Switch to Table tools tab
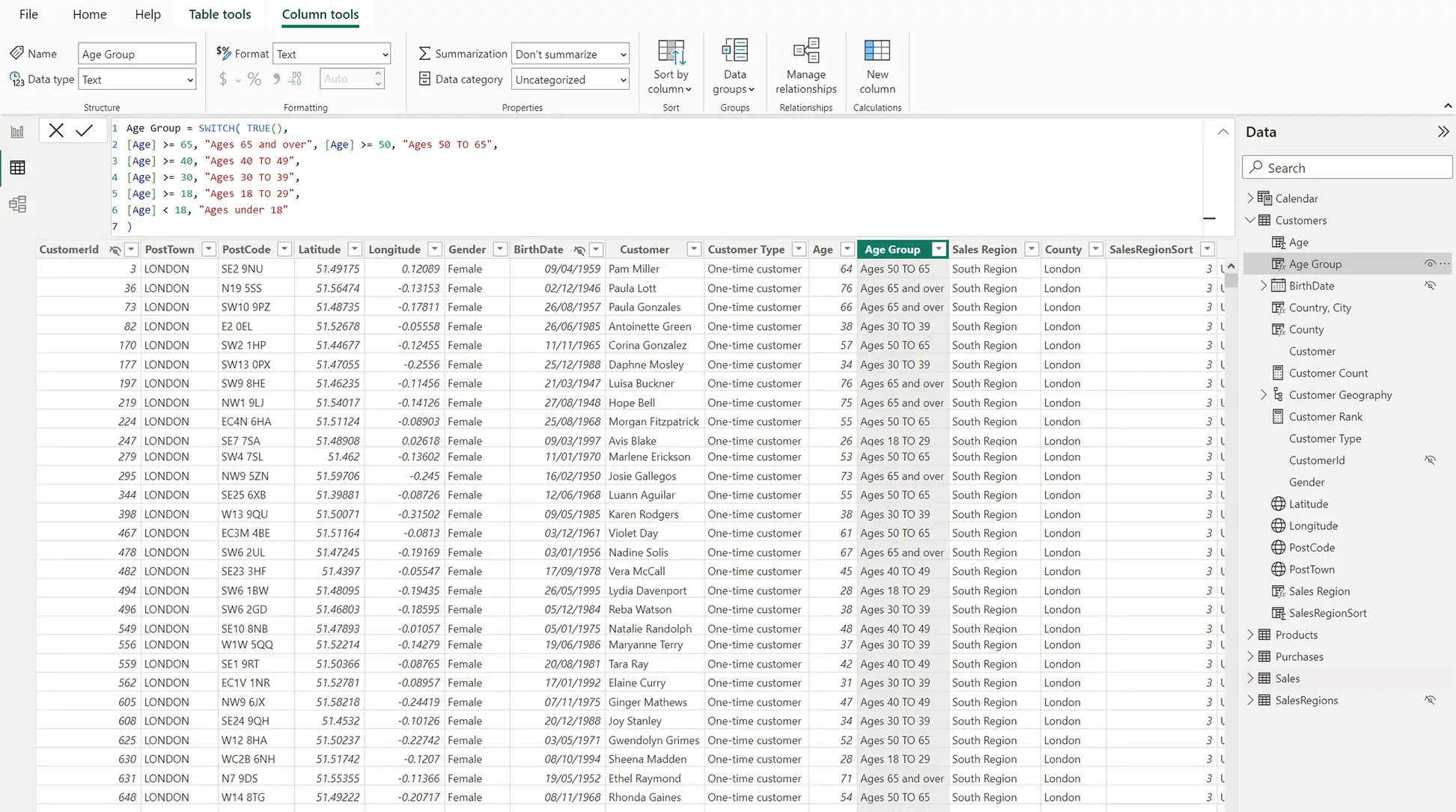Viewport: 1456px width, 812px height. (x=219, y=14)
